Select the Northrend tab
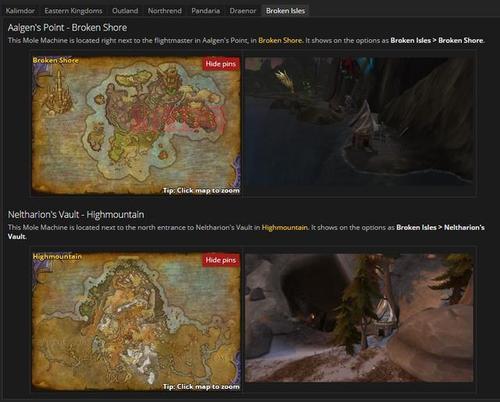Viewport: 500px width, 402px height. point(165,11)
